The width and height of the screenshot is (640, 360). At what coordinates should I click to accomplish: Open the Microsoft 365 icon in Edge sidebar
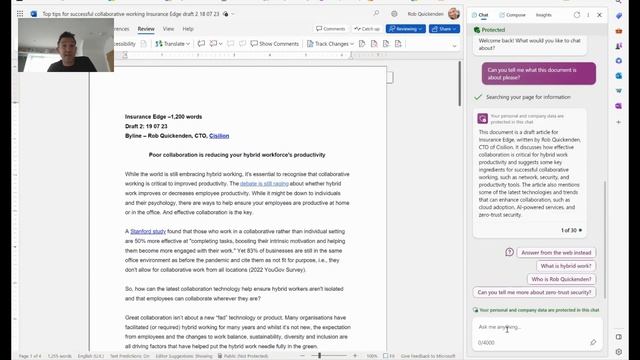coord(619,61)
